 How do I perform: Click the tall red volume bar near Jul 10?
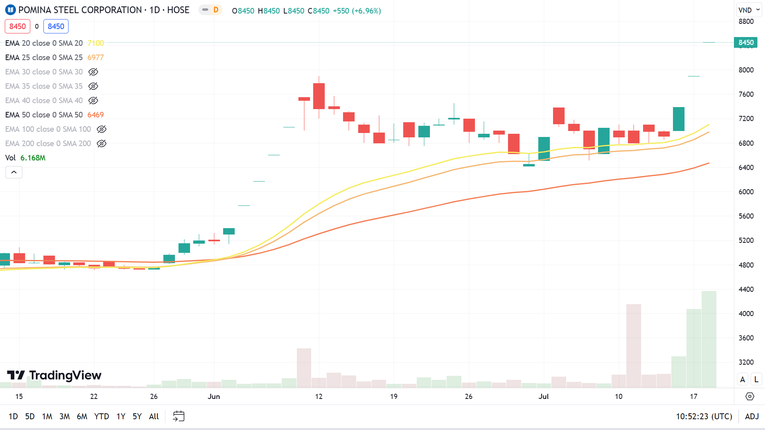633,346
